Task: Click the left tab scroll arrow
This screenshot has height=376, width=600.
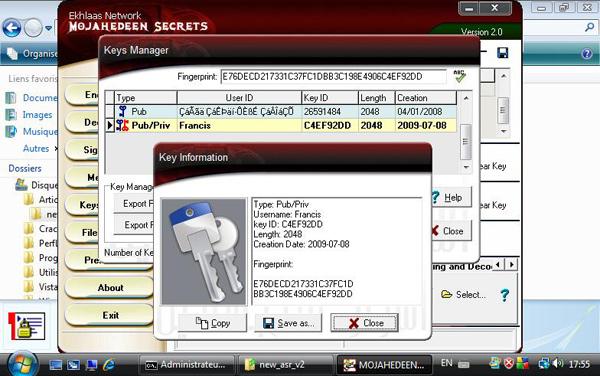Action: click(498, 264)
